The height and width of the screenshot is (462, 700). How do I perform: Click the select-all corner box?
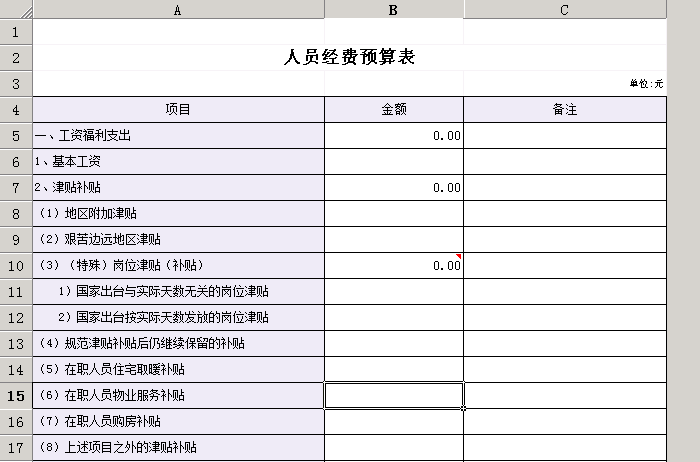(16, 9)
